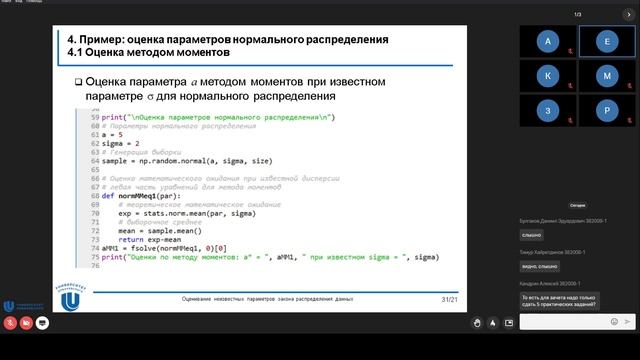The width and height of the screenshot is (640, 360).
Task: Click the chat message "слышно"
Action: 531,235
